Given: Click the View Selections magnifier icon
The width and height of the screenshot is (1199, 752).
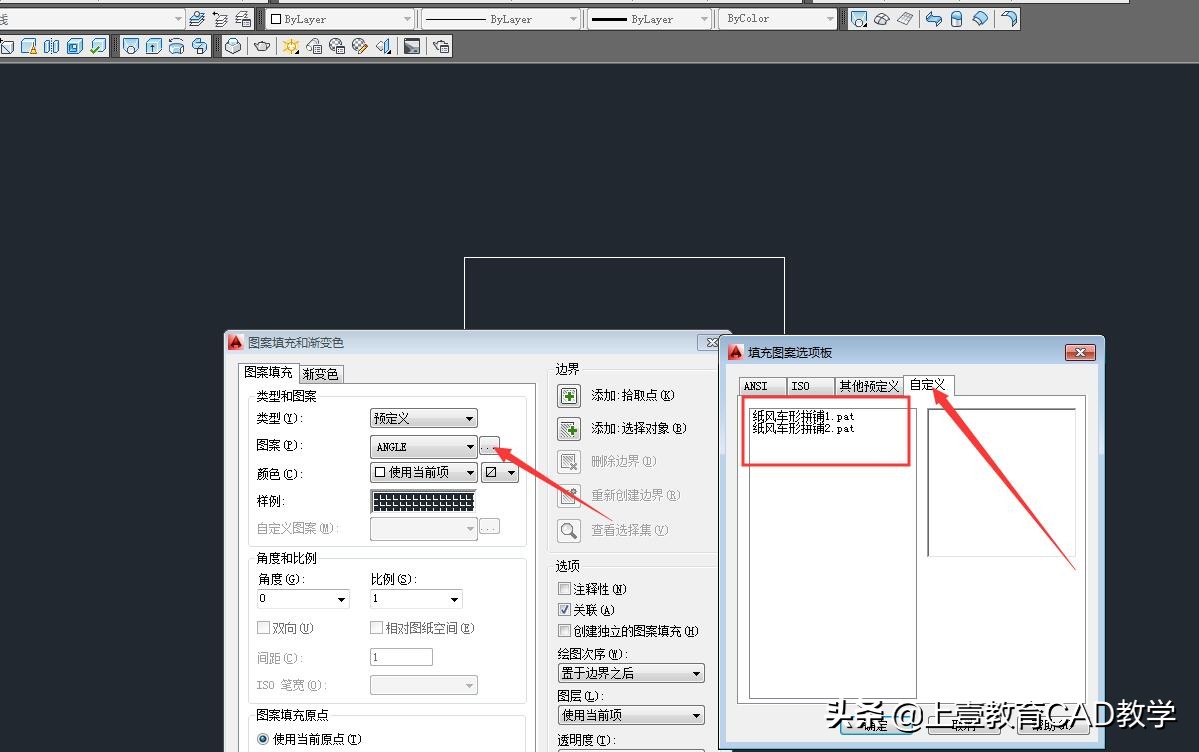Looking at the screenshot, I should pos(568,530).
